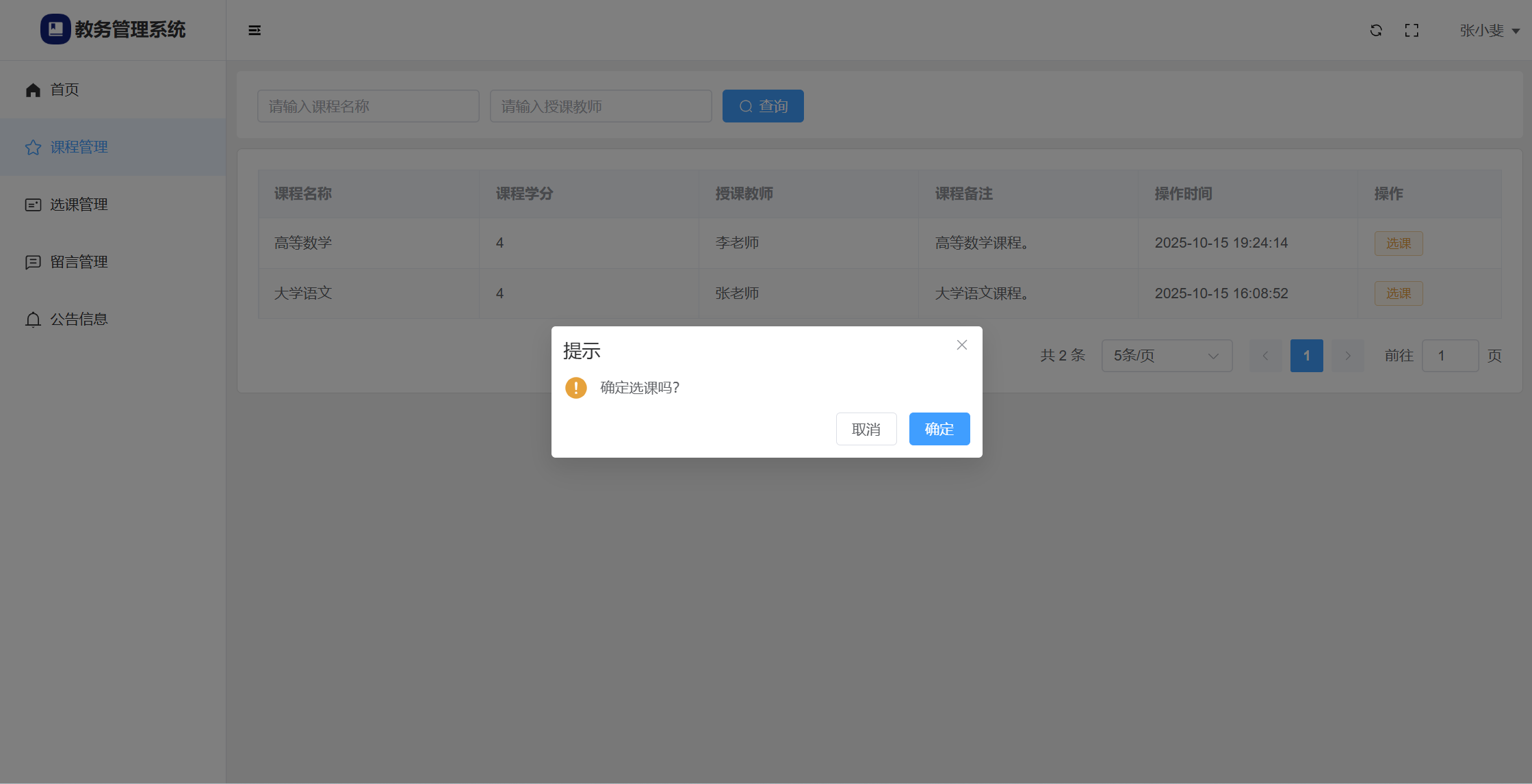The height and width of the screenshot is (784, 1532).
Task: Click the orange warning icon in dialog
Action: click(x=576, y=388)
